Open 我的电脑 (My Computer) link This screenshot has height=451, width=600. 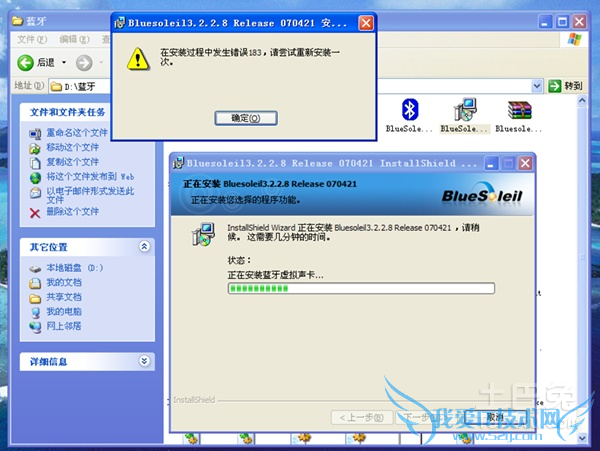64,311
